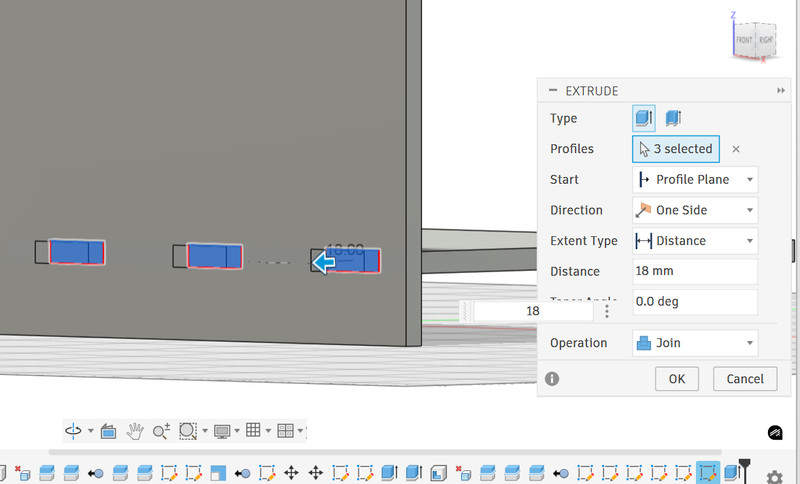Open the three-dot menu beside floating input

coord(607,311)
